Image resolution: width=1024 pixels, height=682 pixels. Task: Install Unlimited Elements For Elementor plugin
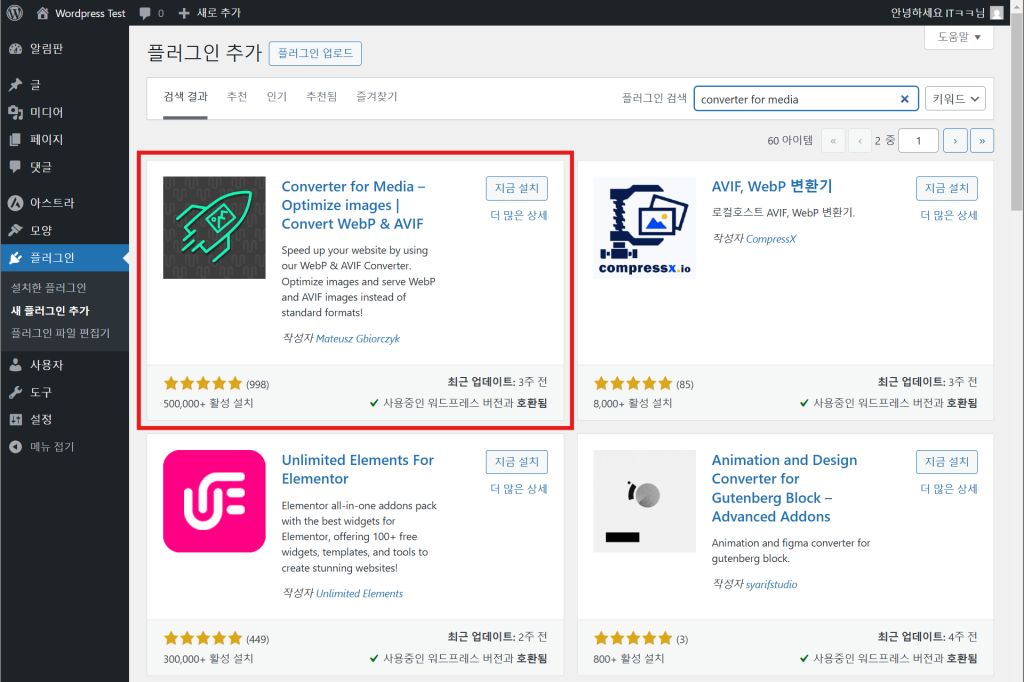517,463
